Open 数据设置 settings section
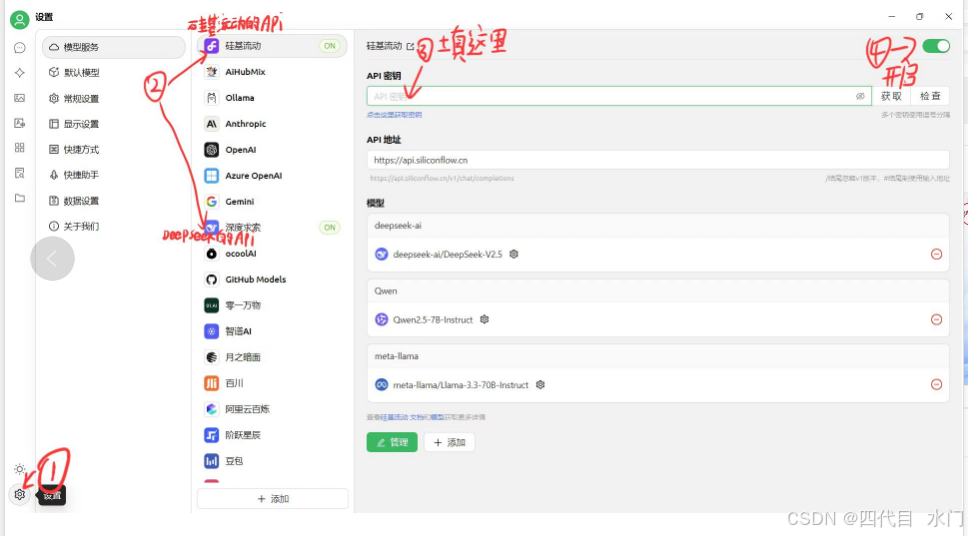Image resolution: width=968 pixels, height=536 pixels. [114, 201]
